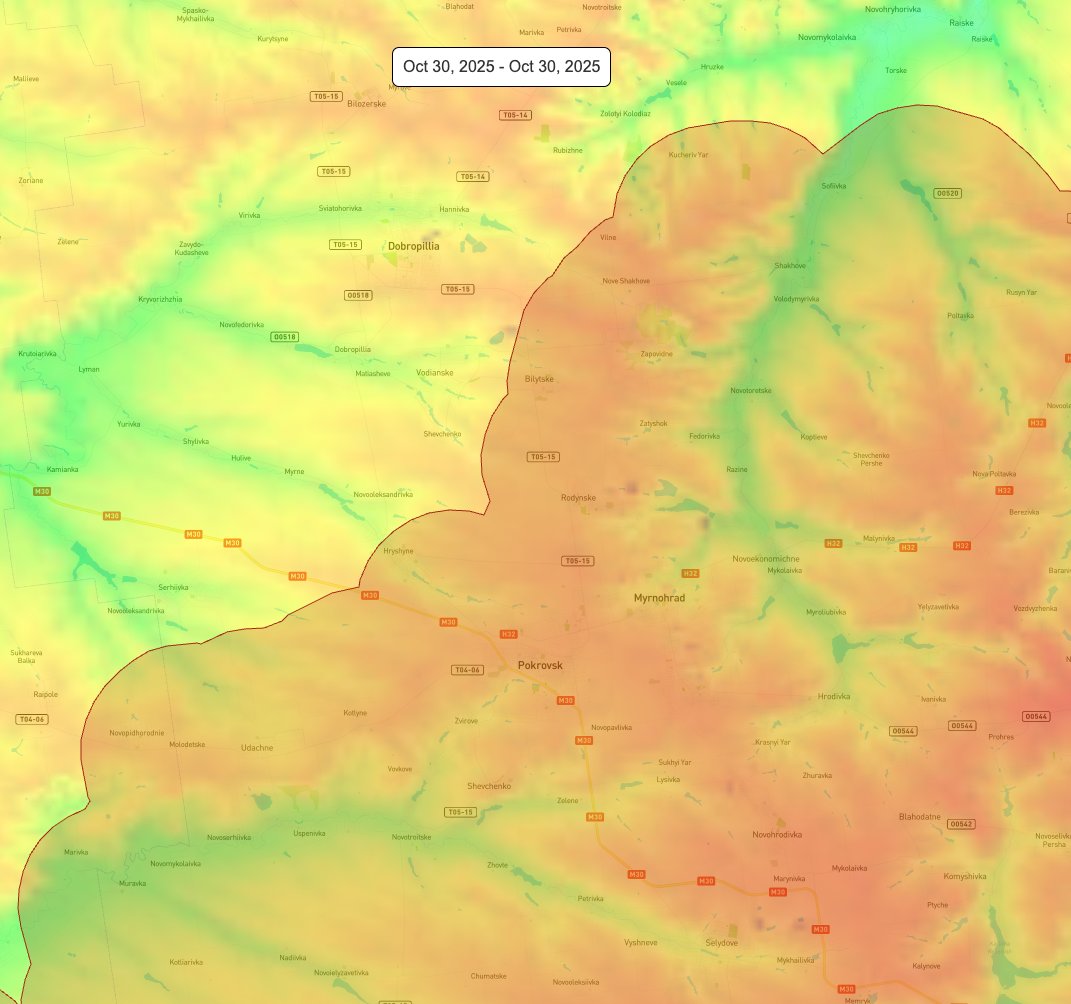Click the Hrodivka label

click(834, 697)
